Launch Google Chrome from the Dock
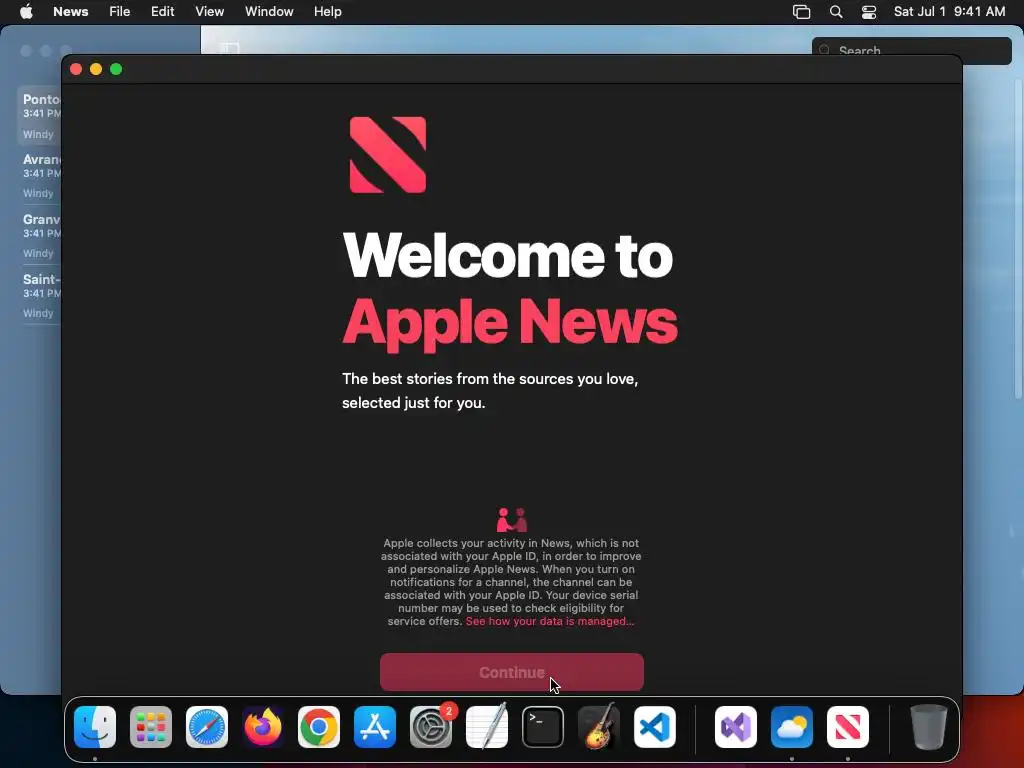 [x=319, y=727]
